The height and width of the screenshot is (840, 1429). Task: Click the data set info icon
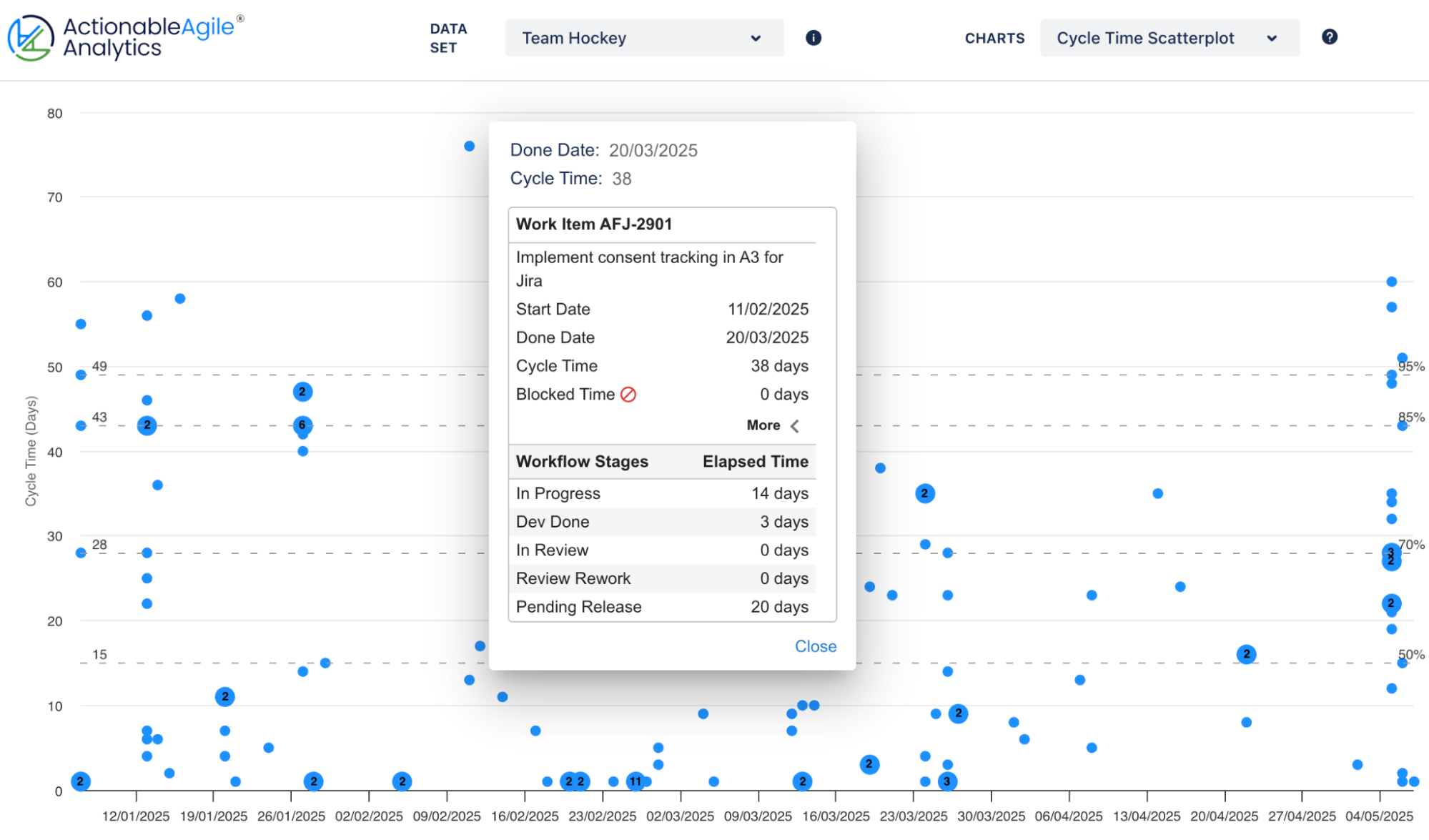(x=814, y=38)
